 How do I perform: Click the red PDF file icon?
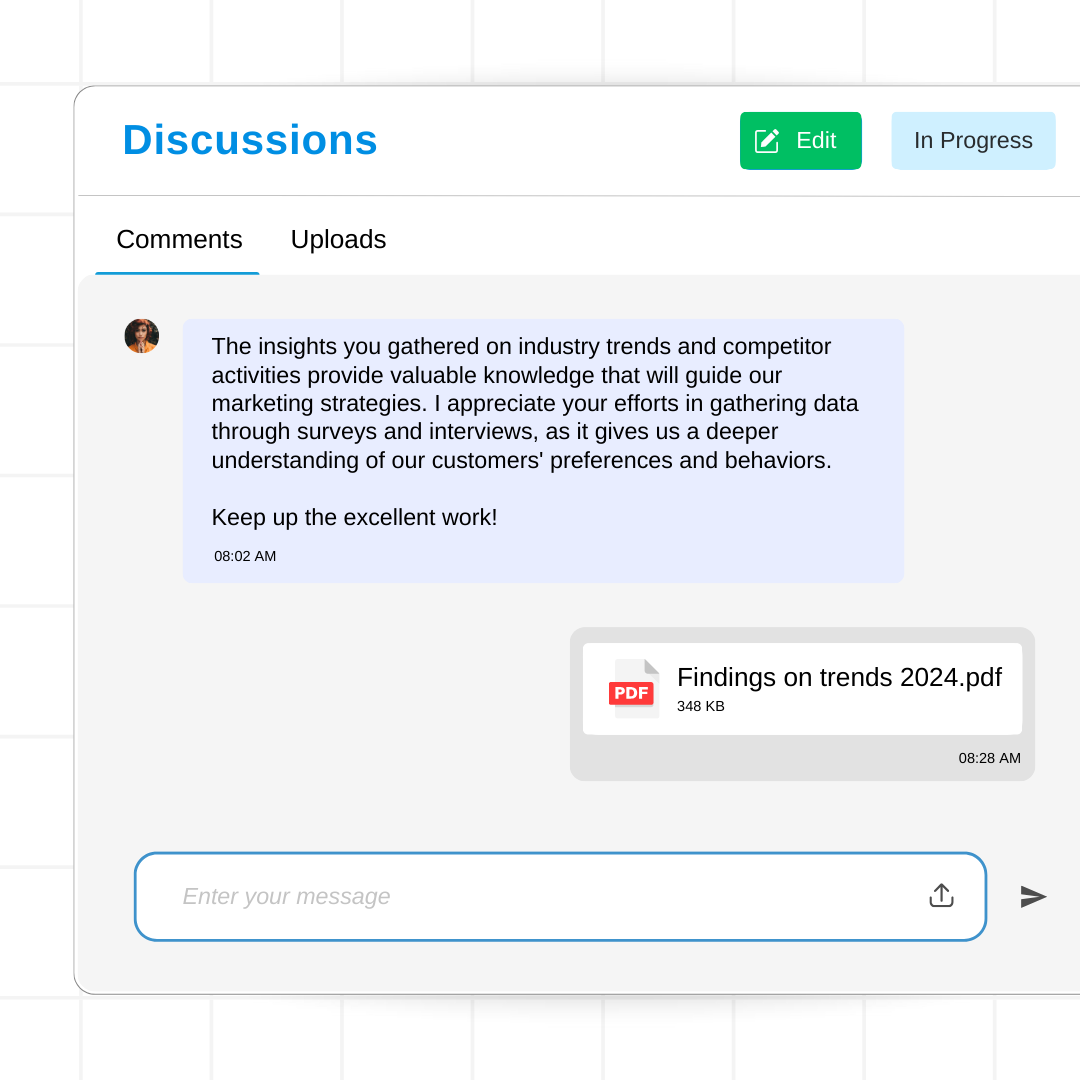pos(634,689)
